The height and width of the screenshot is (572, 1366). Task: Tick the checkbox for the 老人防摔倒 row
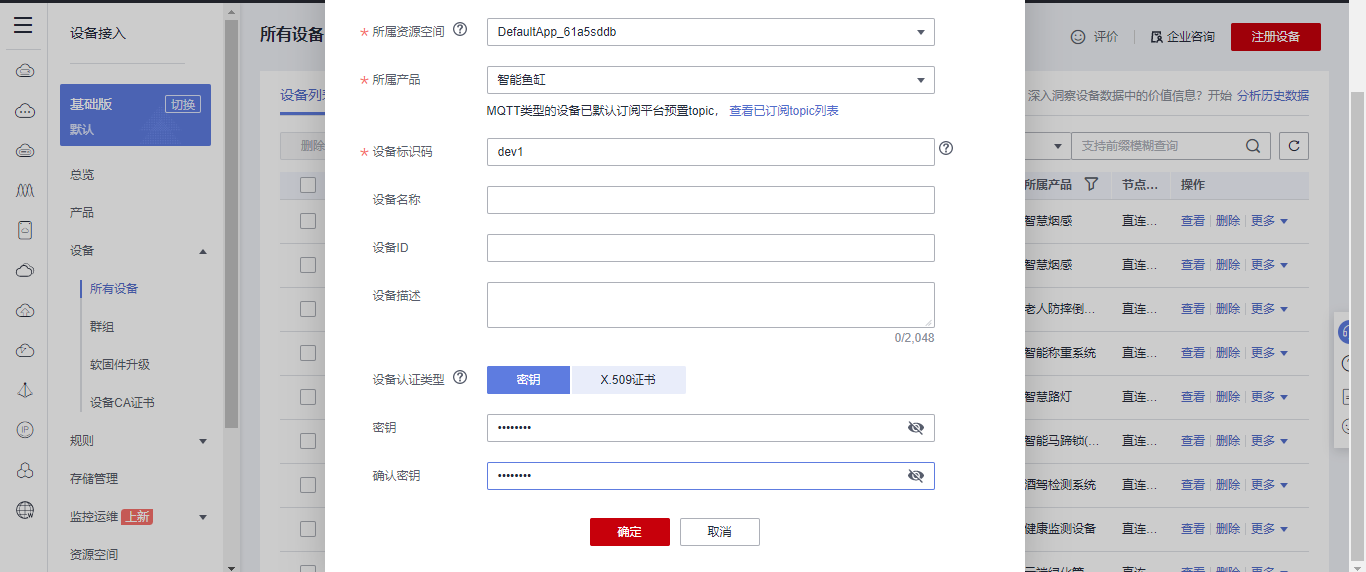pyautogui.click(x=308, y=309)
